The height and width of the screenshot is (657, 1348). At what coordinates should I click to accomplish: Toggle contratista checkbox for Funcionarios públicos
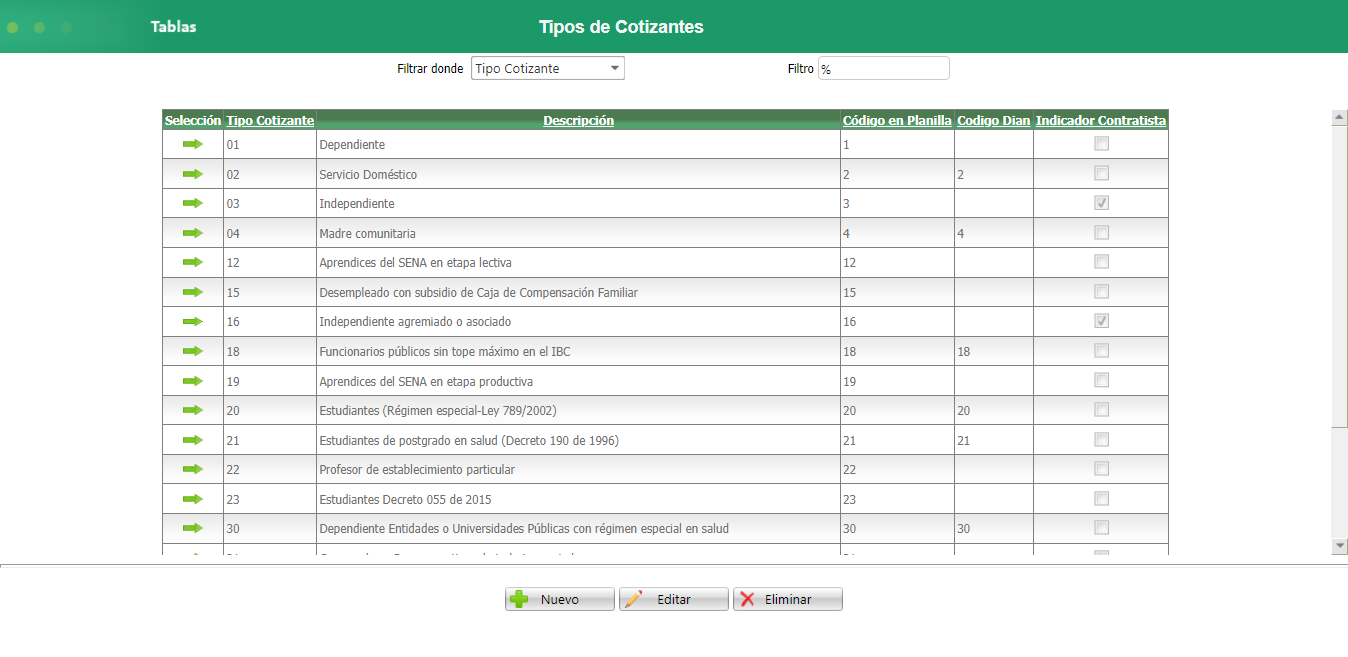(x=1101, y=350)
